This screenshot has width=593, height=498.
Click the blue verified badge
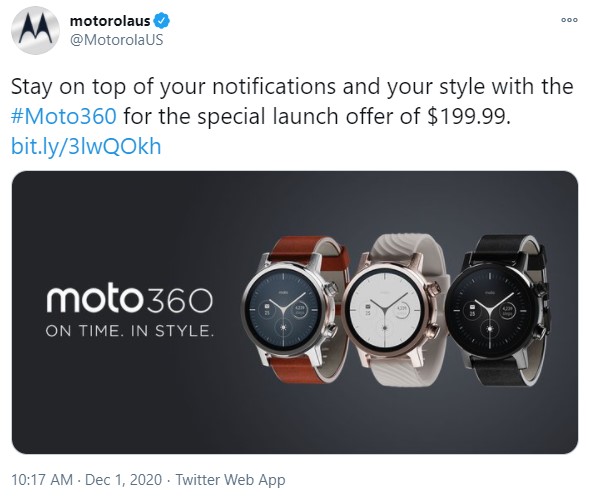tap(162, 21)
